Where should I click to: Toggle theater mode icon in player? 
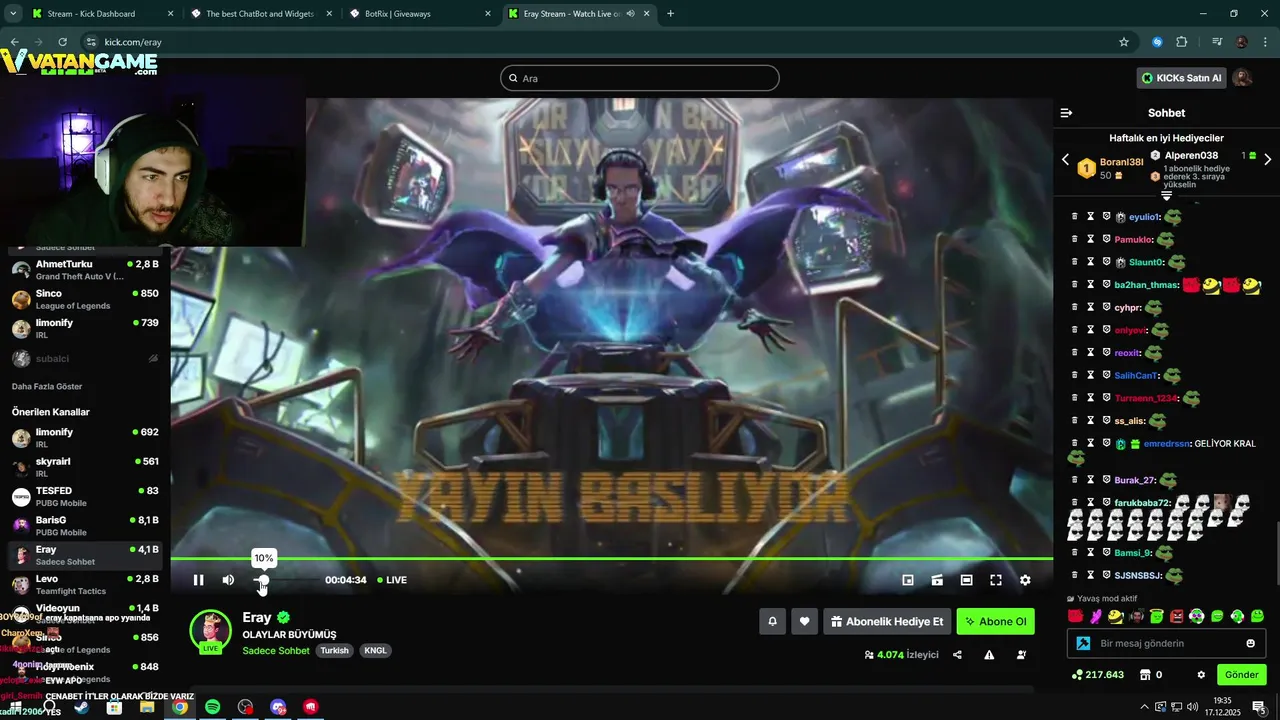[966, 580]
